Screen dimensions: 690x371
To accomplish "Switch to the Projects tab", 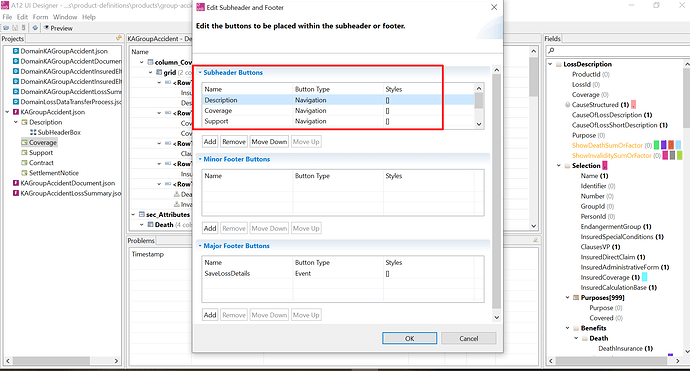I will coord(12,39).
